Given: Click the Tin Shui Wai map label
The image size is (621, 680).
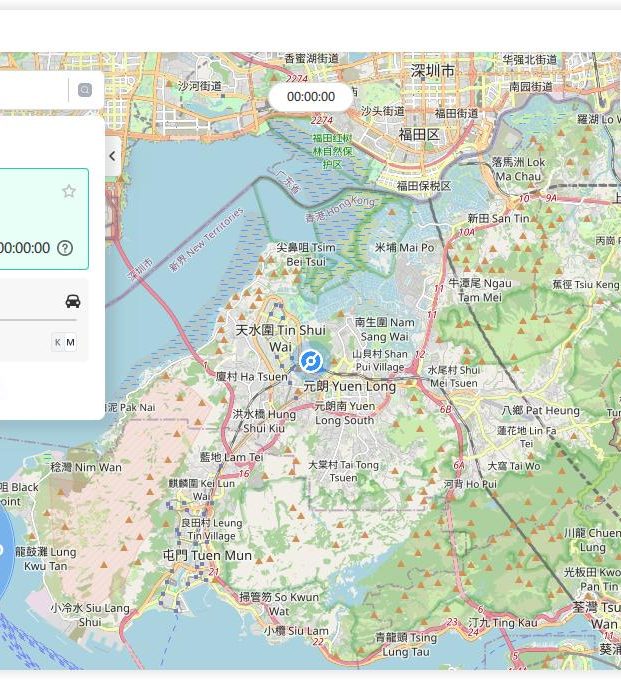Looking at the screenshot, I should (x=280, y=337).
